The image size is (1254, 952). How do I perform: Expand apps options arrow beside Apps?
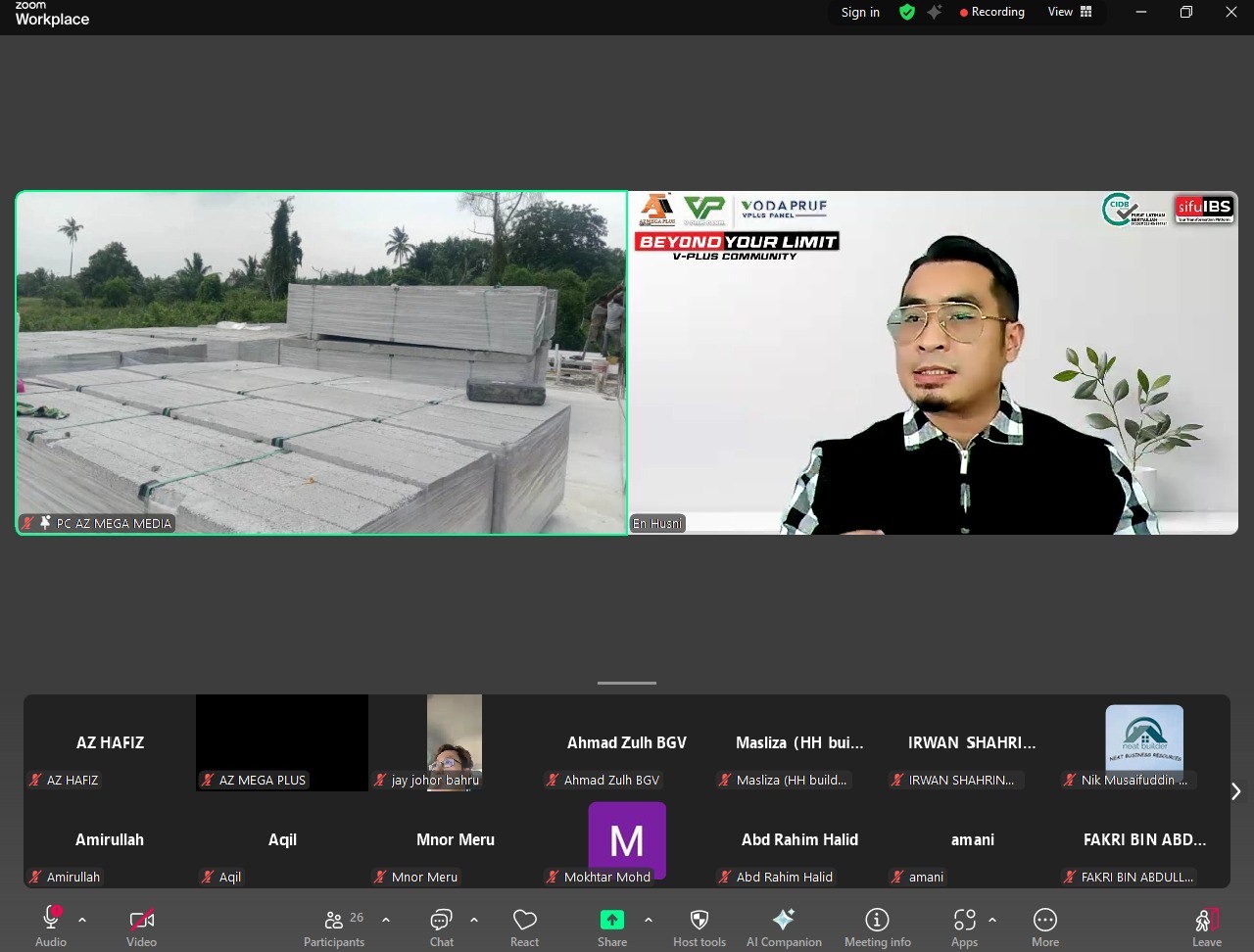coord(992,920)
